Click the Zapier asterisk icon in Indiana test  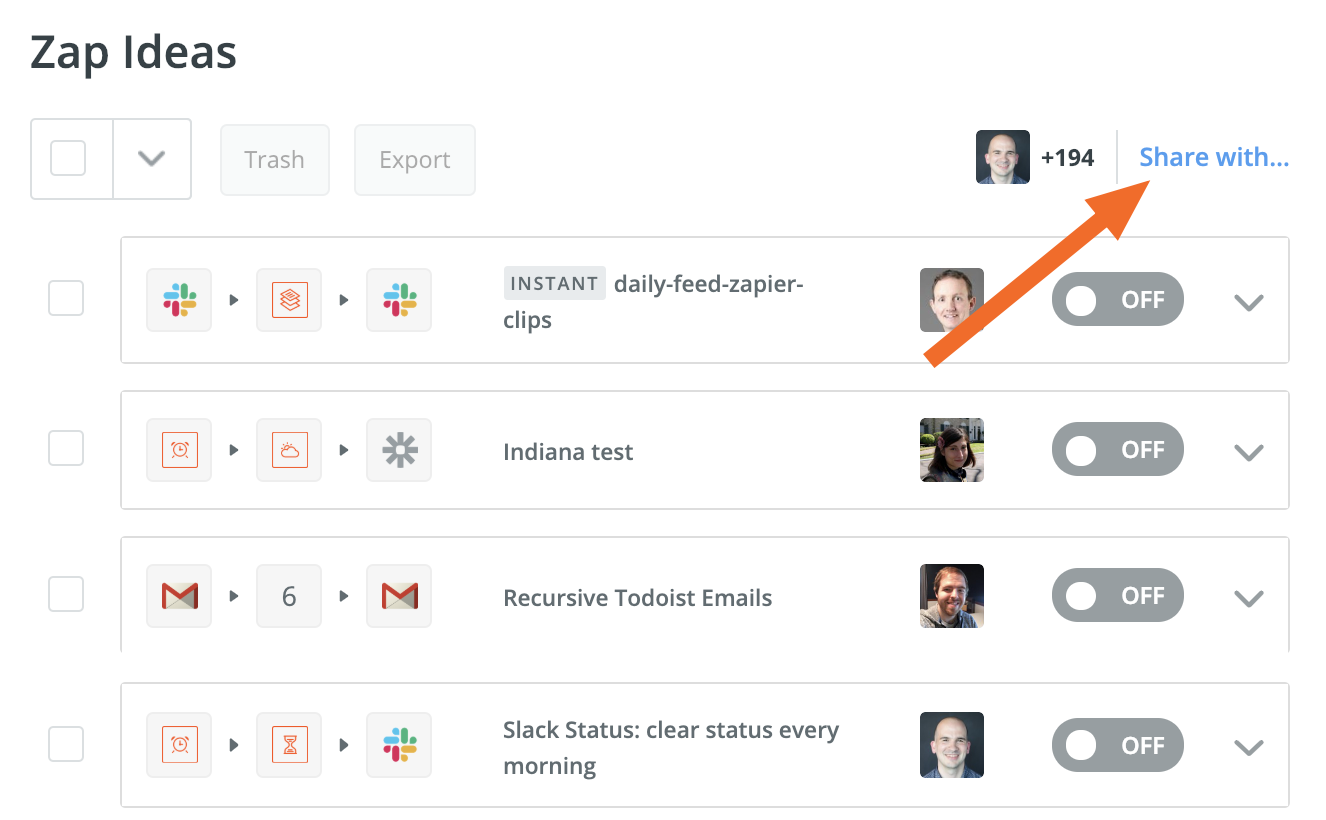(x=399, y=450)
